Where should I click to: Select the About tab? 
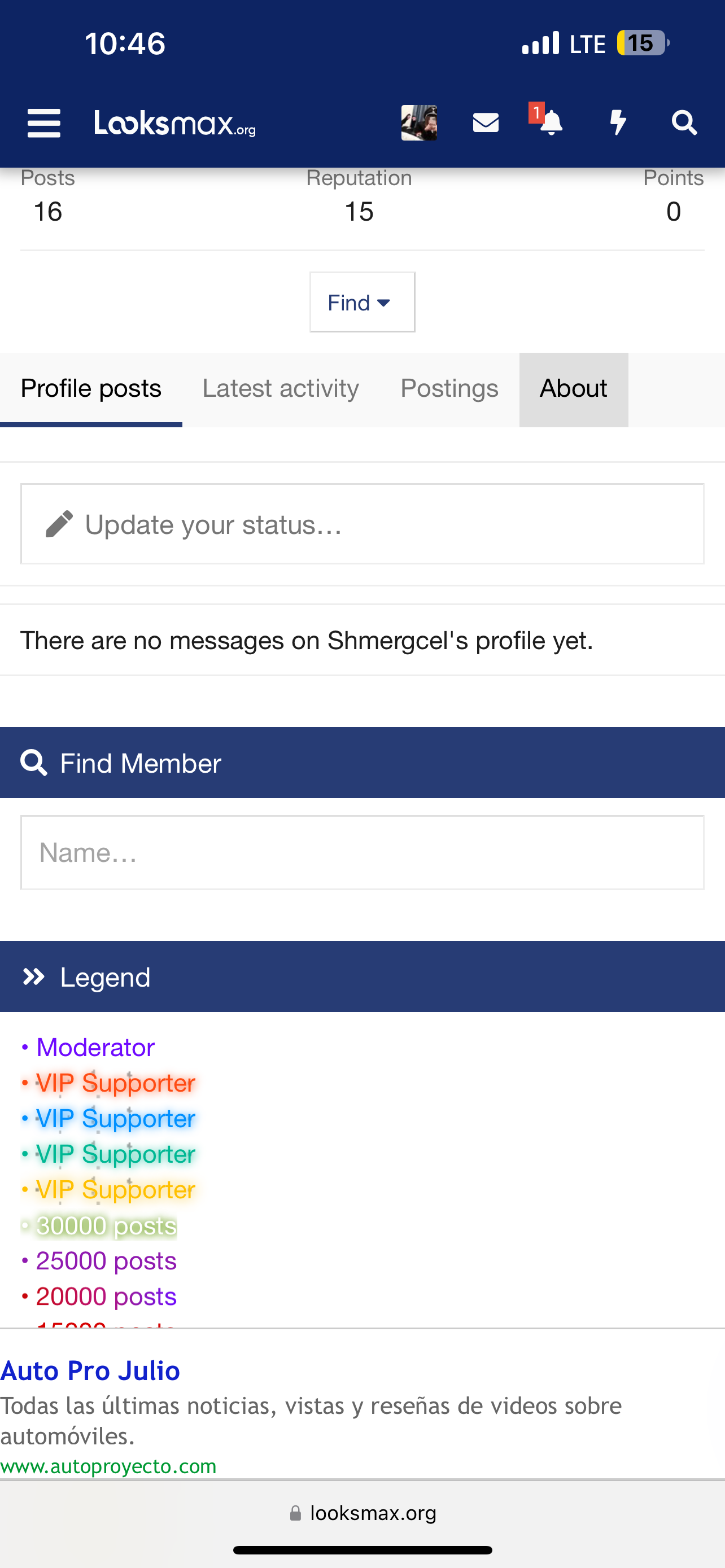click(574, 389)
